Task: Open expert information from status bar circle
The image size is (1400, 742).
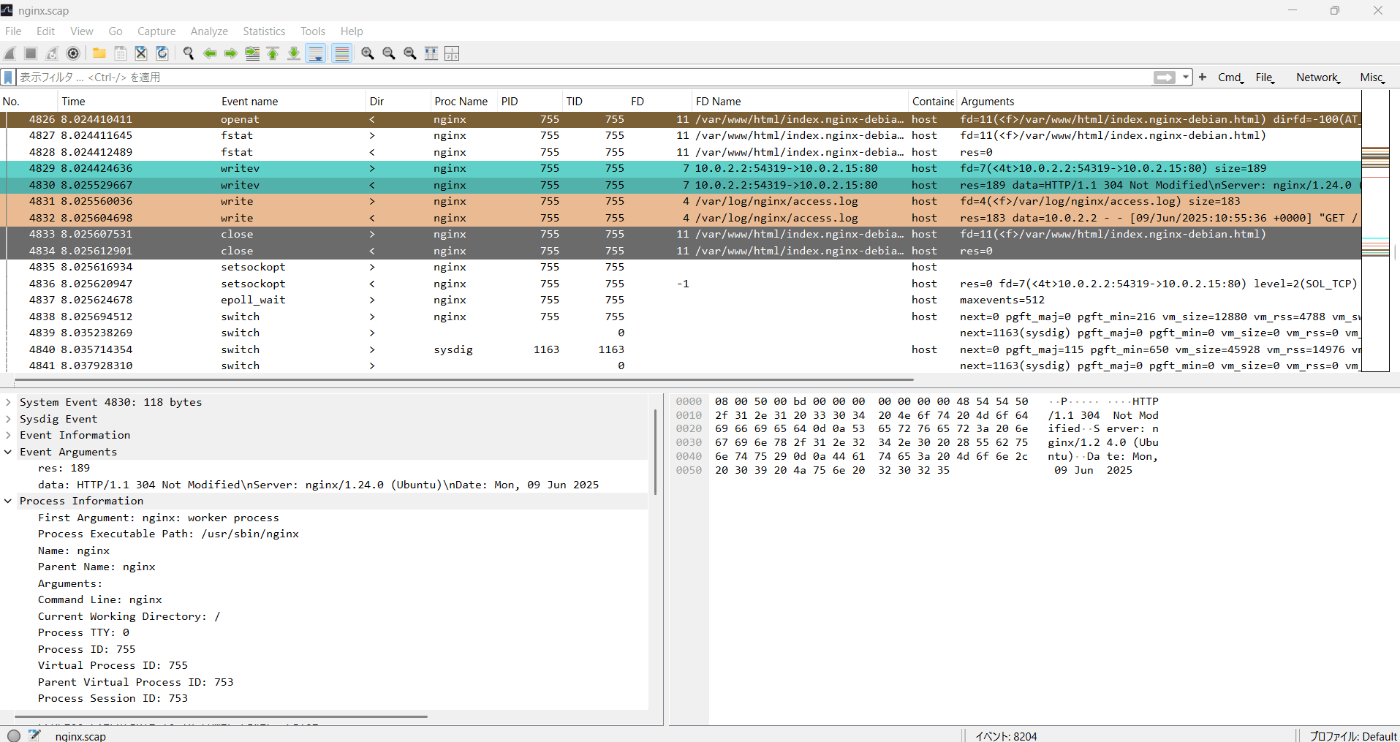Action: (14, 735)
